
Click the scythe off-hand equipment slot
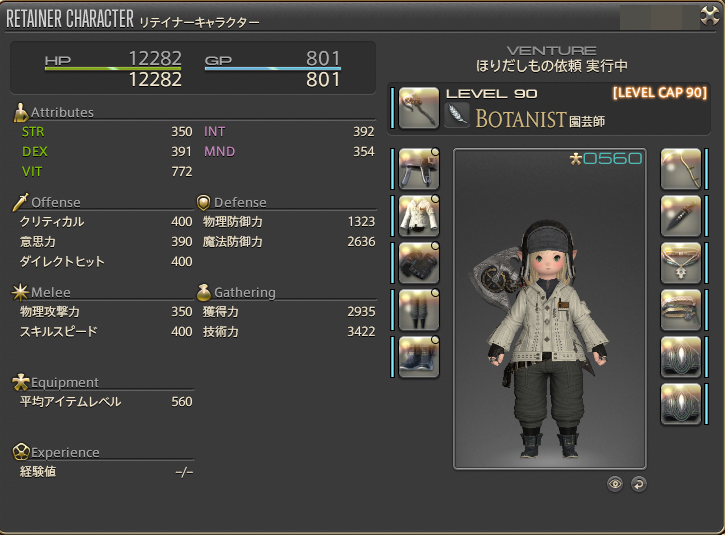[x=681, y=169]
